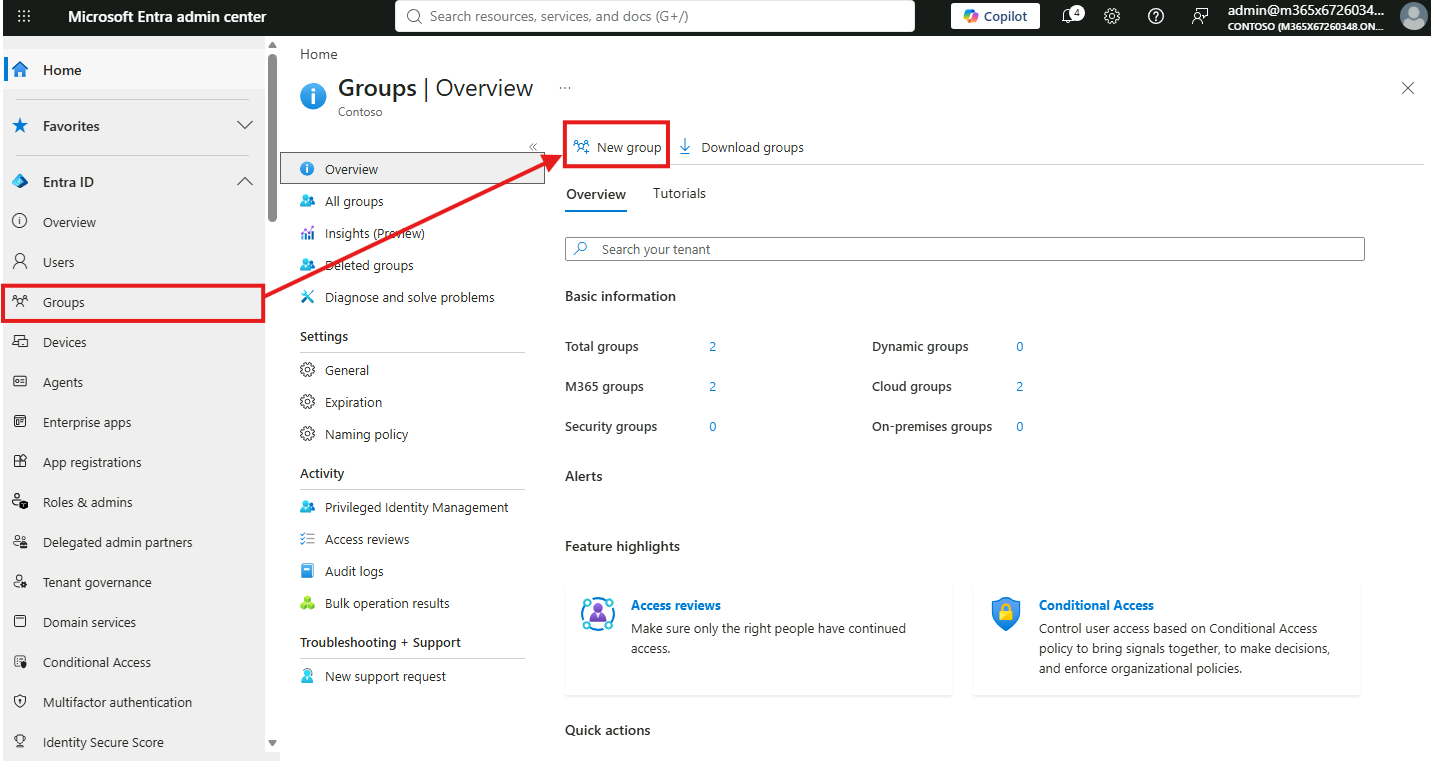Go to Home in left navigation
Image resolution: width=1431 pixels, height=761 pixels.
(134, 70)
